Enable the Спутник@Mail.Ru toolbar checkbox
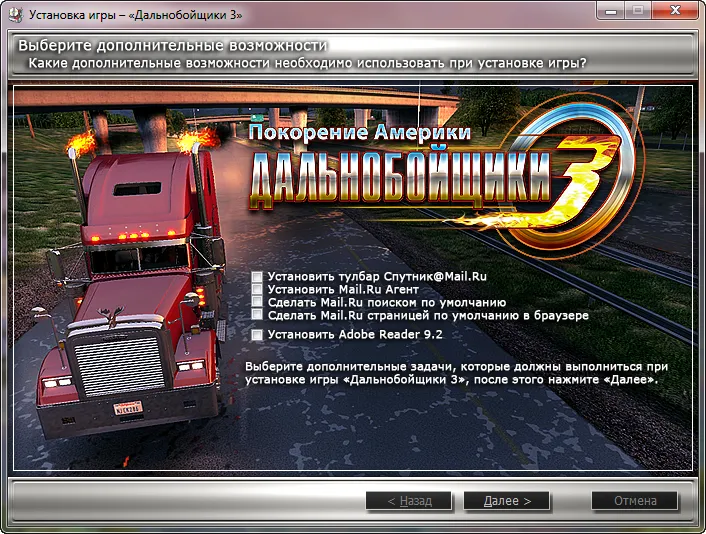706x534 pixels. pyautogui.click(x=258, y=276)
